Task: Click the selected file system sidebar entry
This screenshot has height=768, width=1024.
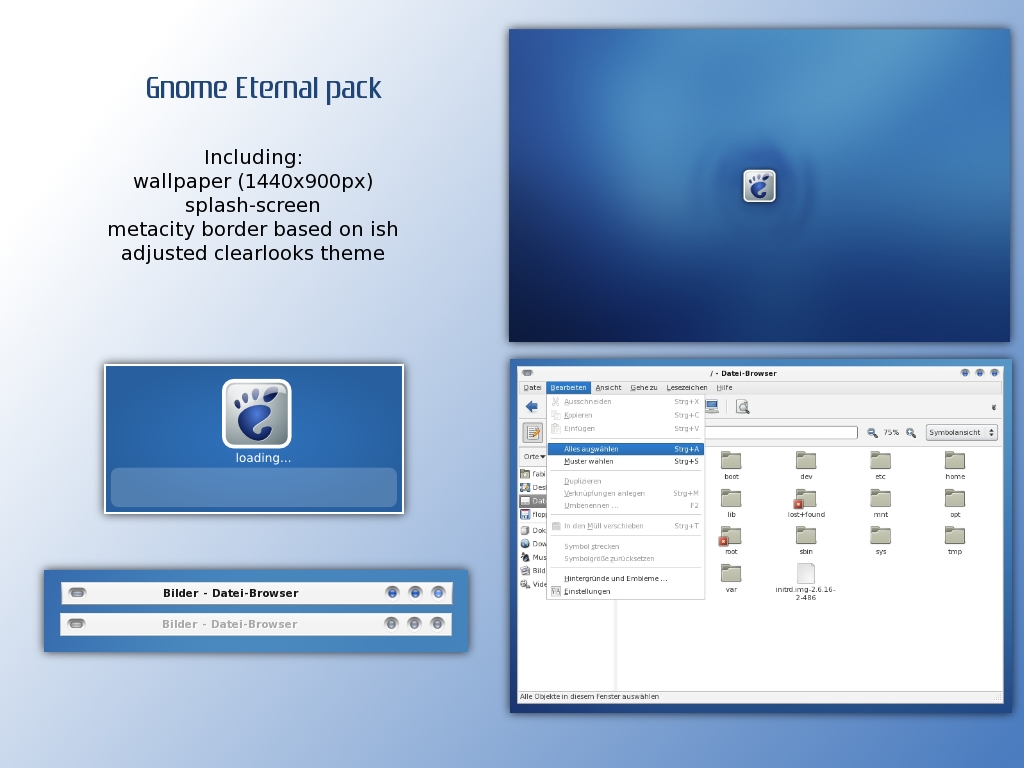Action: [x=533, y=501]
